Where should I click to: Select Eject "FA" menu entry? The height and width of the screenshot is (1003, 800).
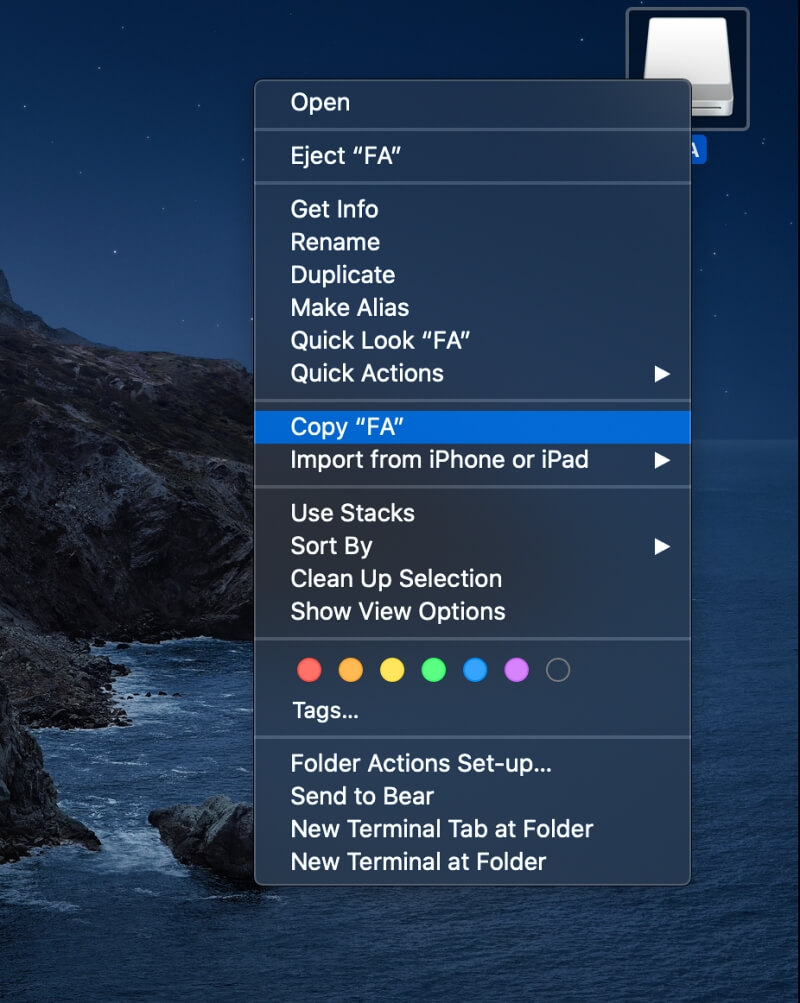coord(473,155)
